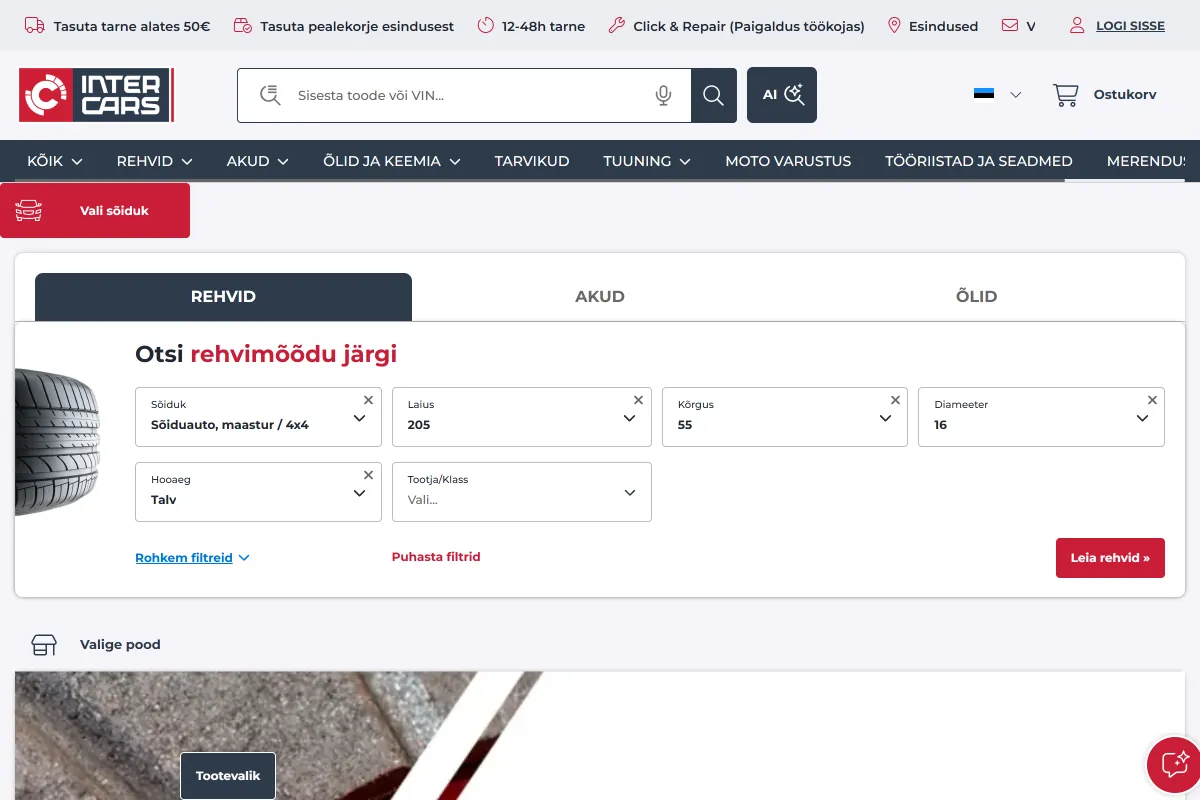Click the 12-48h tarne clock icon

[x=486, y=26]
